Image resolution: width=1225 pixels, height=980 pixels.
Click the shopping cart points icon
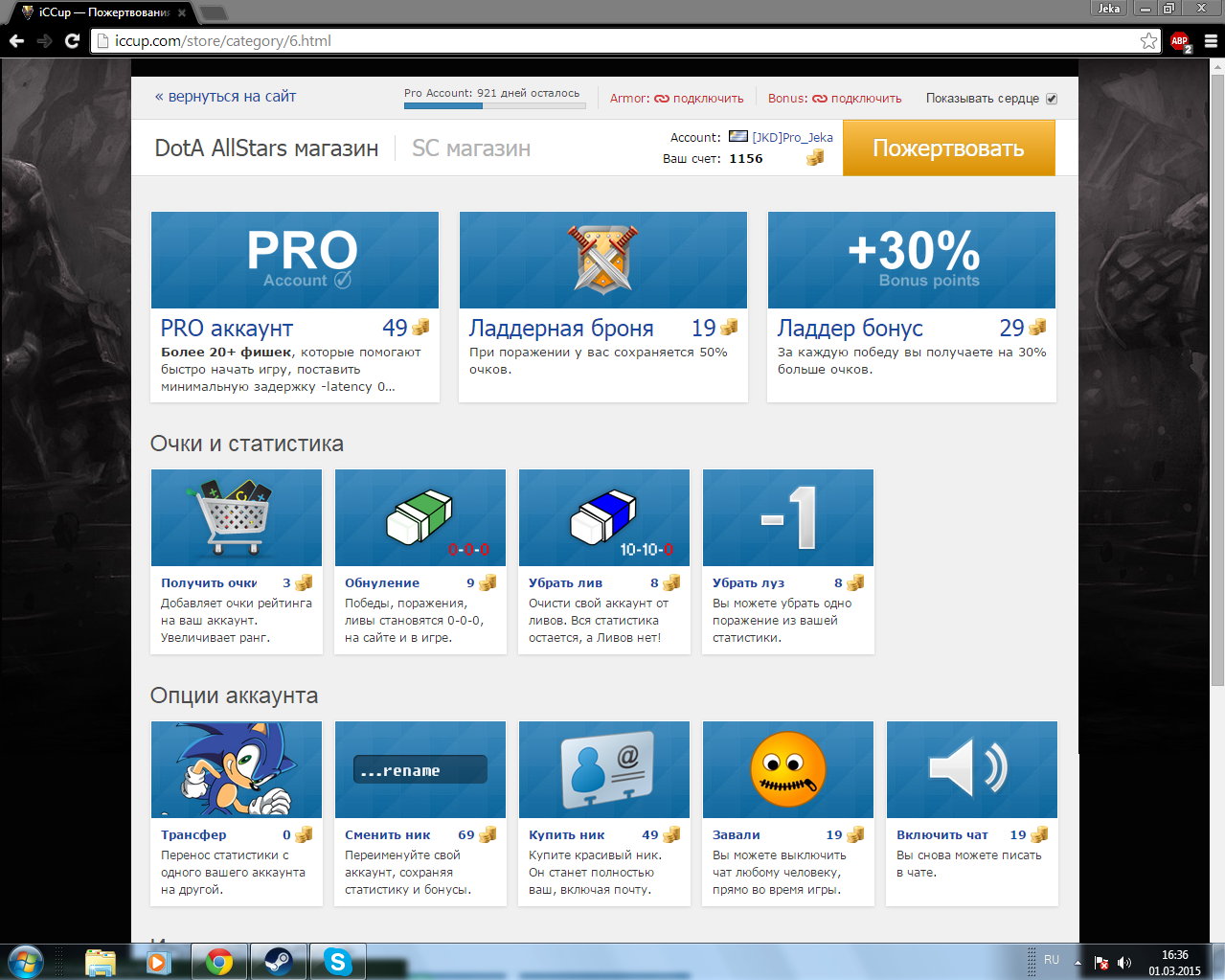237,517
